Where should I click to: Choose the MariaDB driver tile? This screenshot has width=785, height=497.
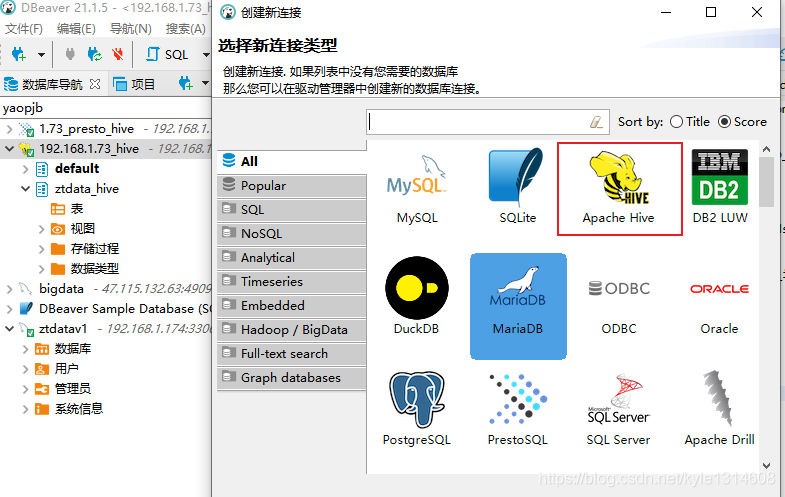pos(518,306)
